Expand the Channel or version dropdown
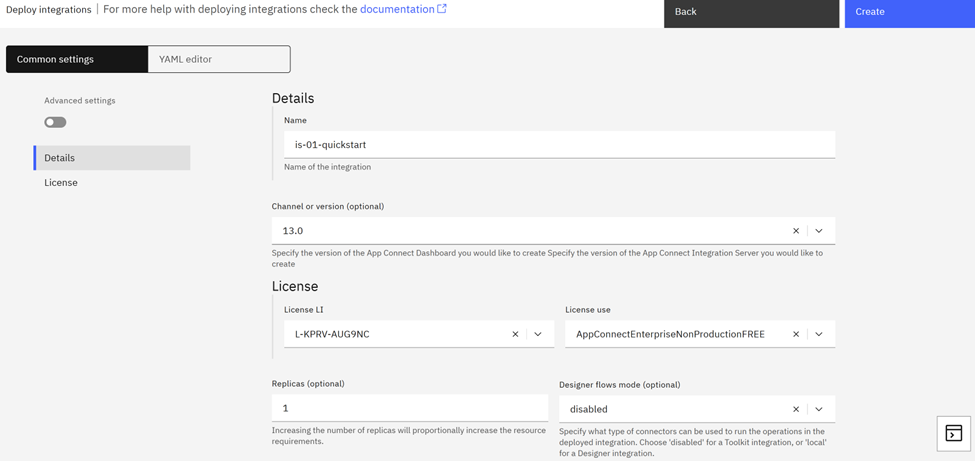Viewport: 975px width, 461px height. click(x=819, y=231)
